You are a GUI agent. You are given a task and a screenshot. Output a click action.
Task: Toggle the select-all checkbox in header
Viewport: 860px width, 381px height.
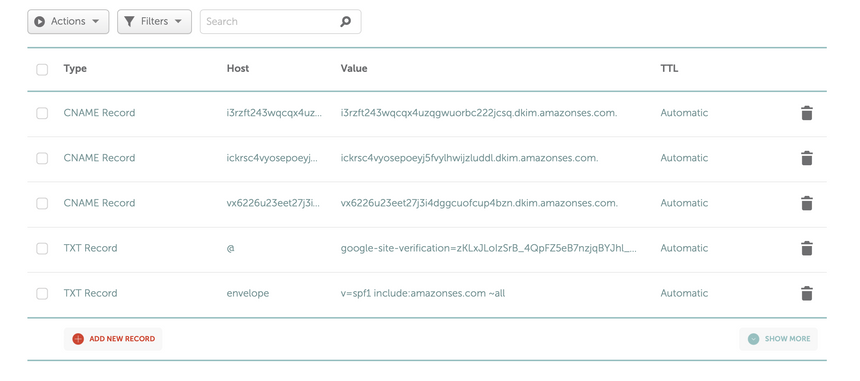[x=42, y=70]
